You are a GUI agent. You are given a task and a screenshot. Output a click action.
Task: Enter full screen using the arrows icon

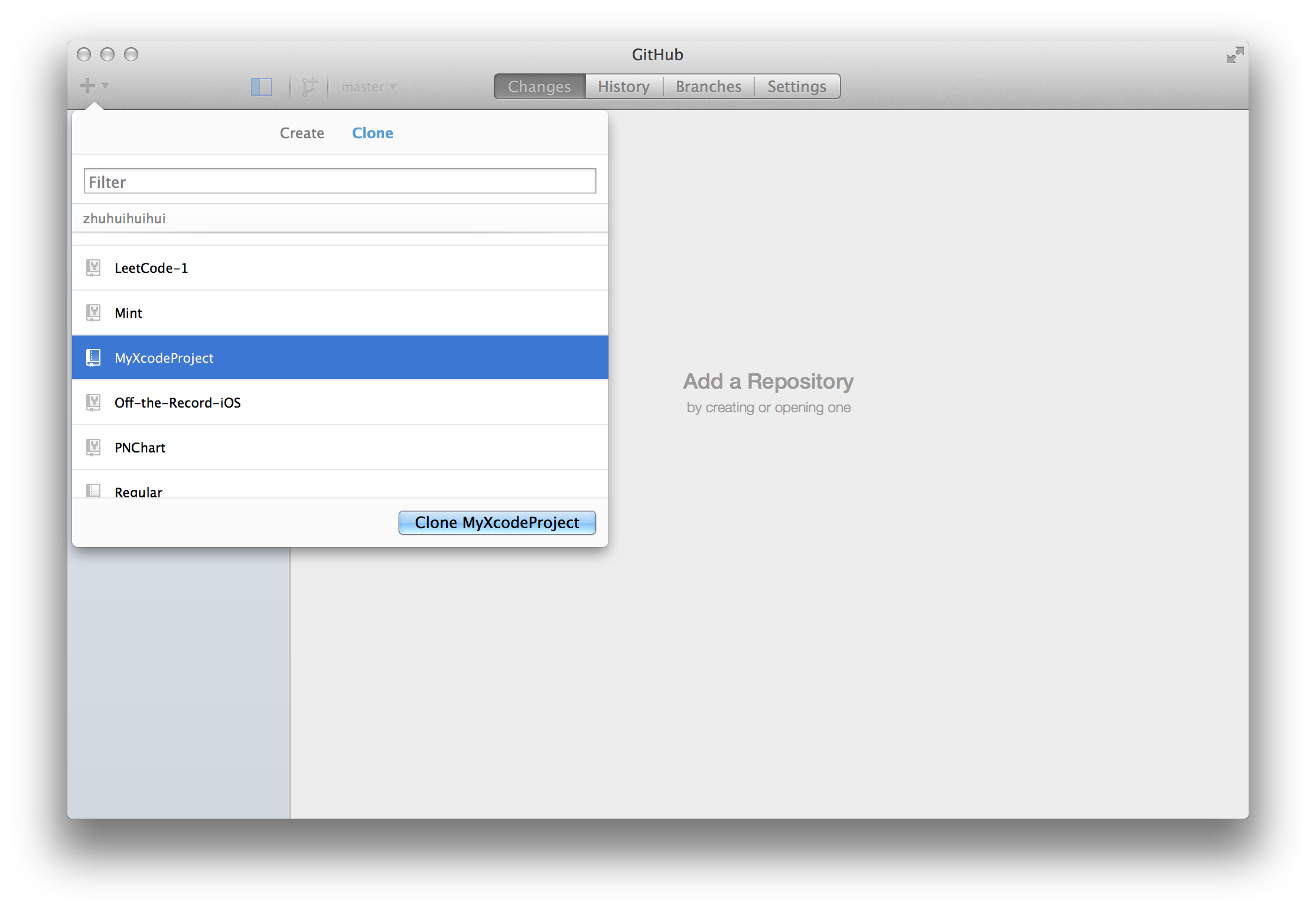click(x=1235, y=55)
